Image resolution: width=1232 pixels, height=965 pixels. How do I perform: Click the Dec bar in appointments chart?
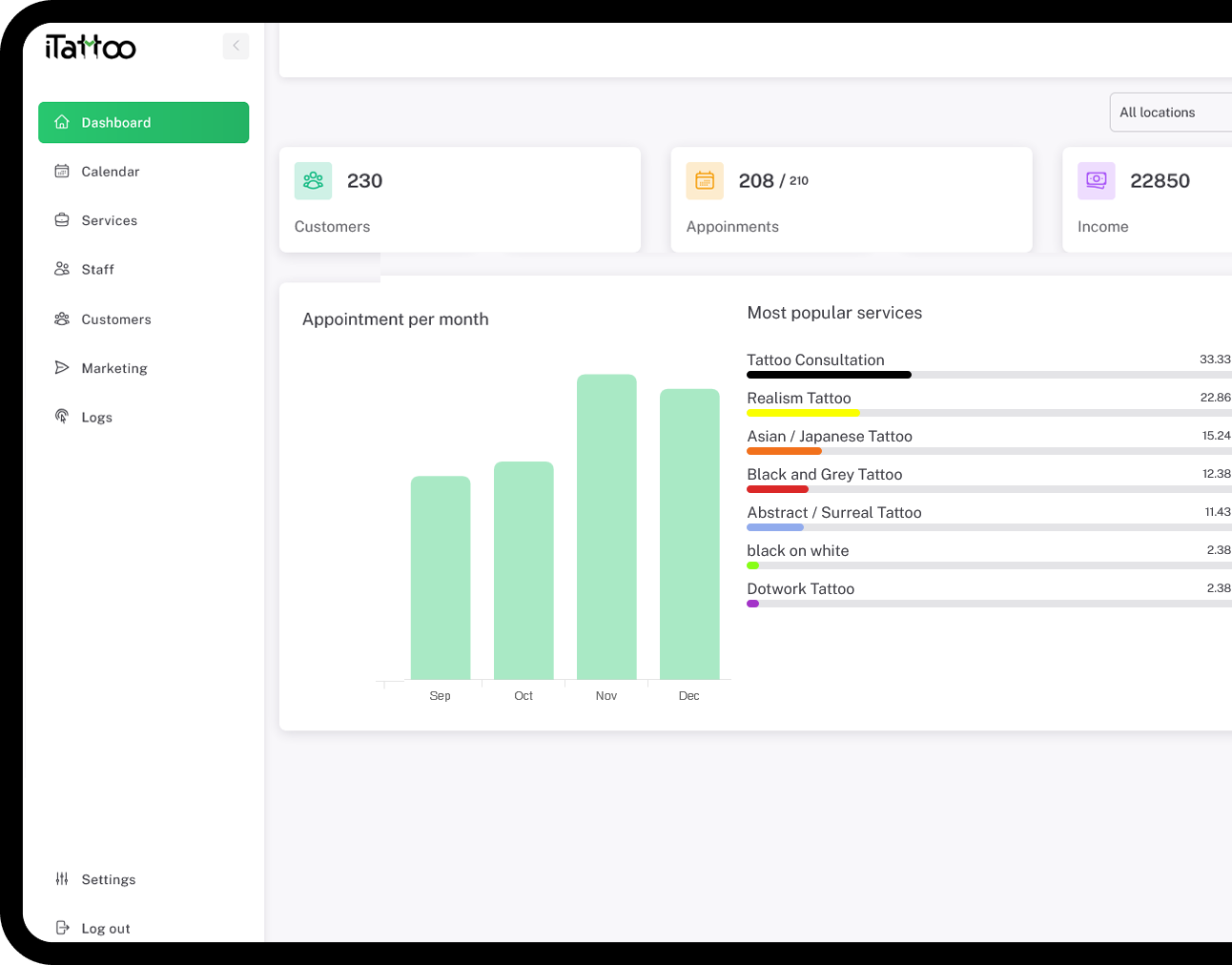[x=689, y=534]
